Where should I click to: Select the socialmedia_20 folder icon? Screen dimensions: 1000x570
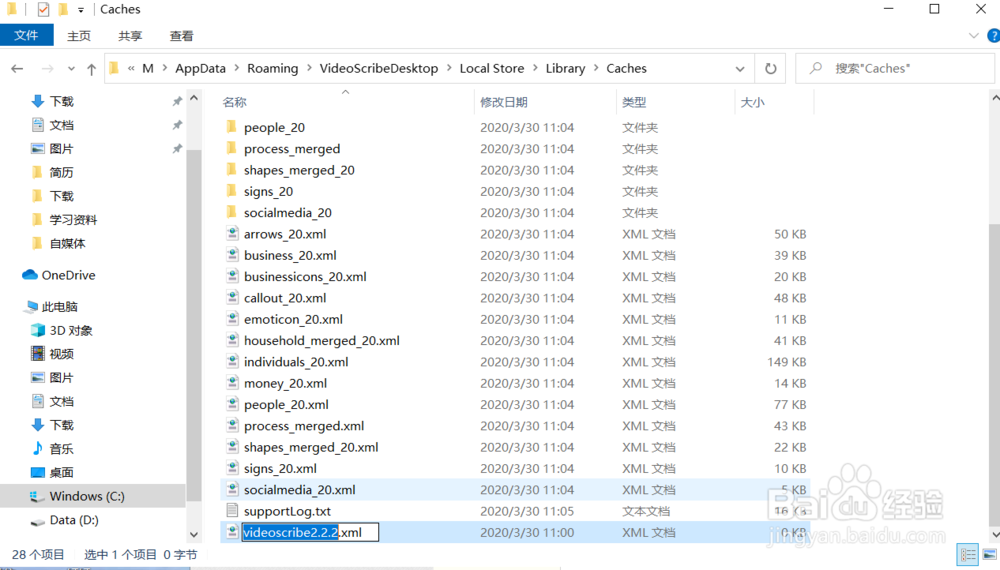tap(232, 212)
